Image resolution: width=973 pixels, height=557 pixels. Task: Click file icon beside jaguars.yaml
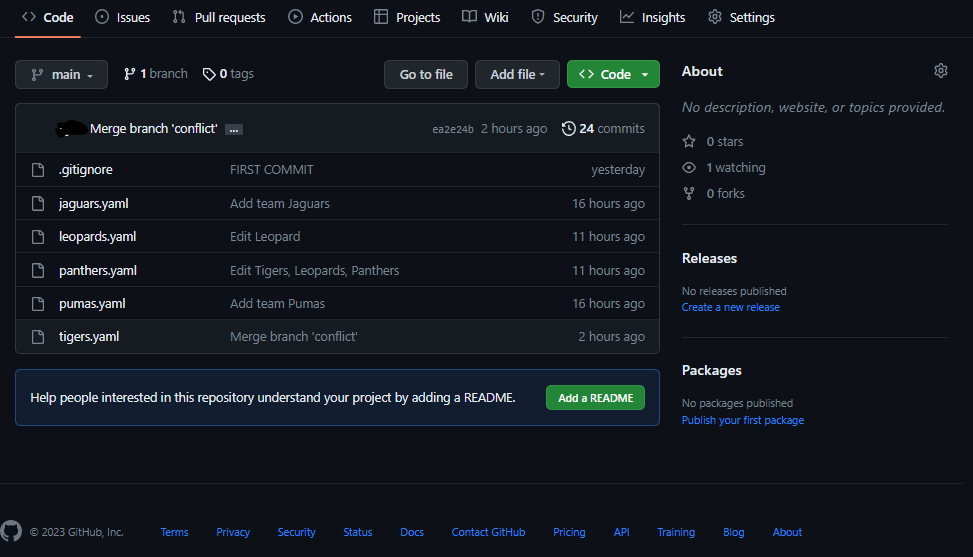click(38, 203)
